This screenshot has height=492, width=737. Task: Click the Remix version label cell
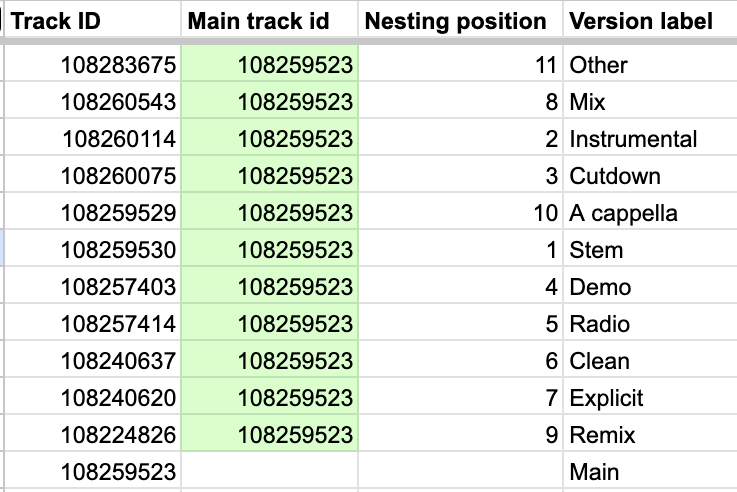(651, 433)
